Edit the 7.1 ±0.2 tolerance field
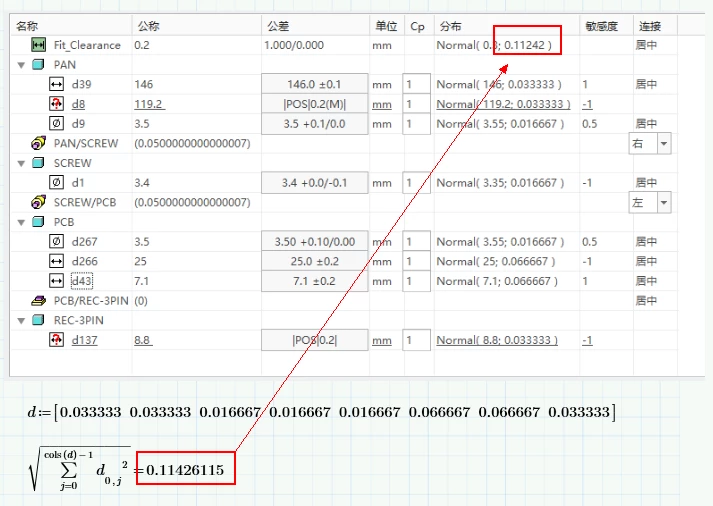Viewport: 713px width, 506px height. click(315, 281)
